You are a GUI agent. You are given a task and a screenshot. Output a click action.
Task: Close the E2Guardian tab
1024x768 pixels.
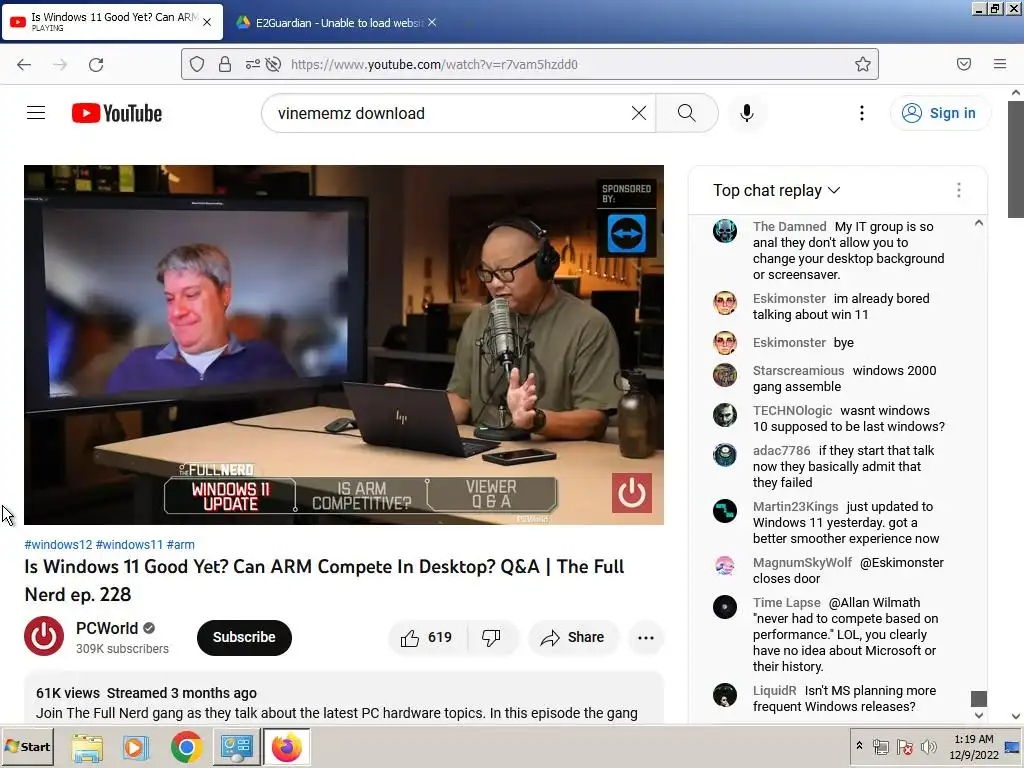pos(432,22)
